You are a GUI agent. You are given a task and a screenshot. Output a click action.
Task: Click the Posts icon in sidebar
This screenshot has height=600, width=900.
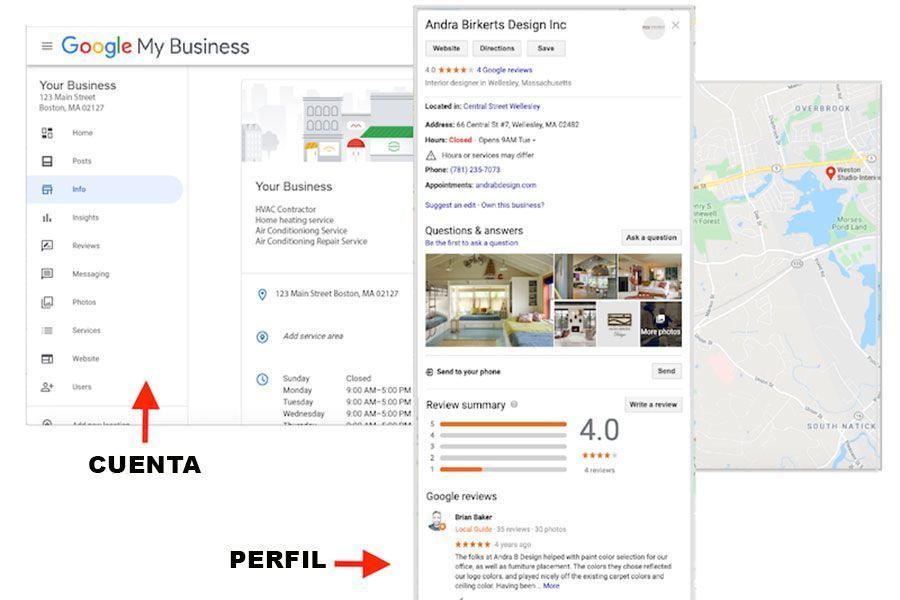pos(47,161)
